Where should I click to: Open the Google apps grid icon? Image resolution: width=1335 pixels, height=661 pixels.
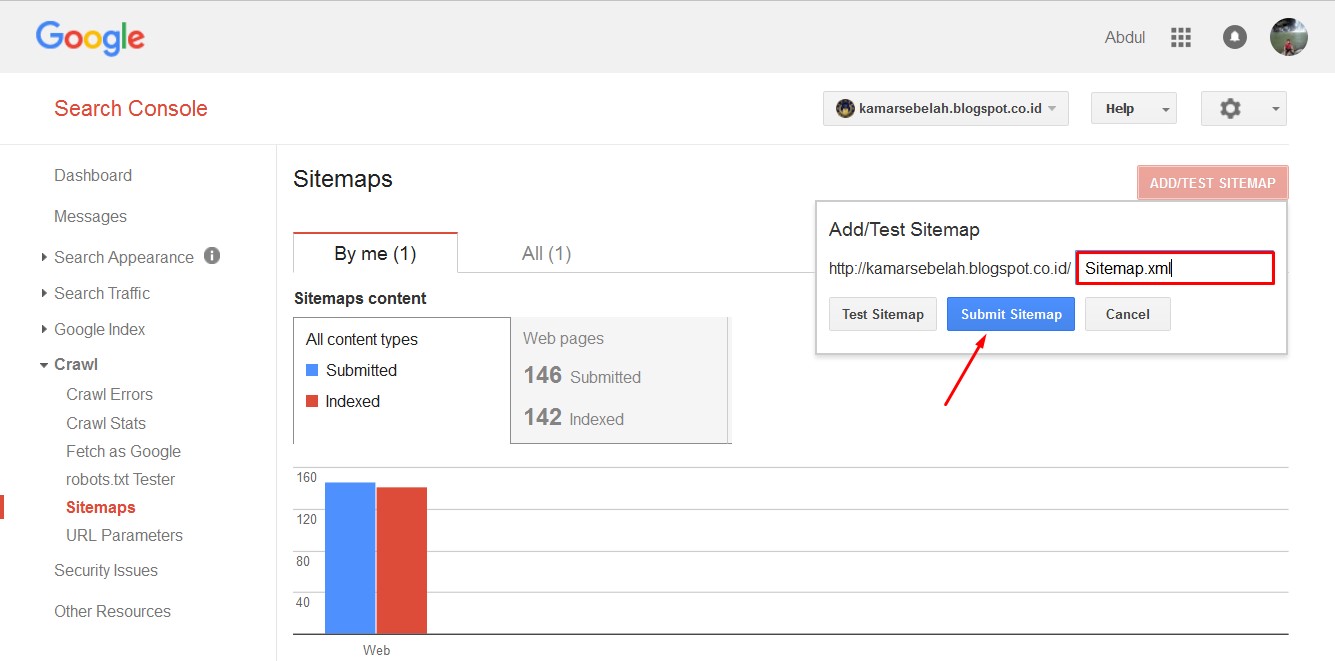coord(1181,37)
